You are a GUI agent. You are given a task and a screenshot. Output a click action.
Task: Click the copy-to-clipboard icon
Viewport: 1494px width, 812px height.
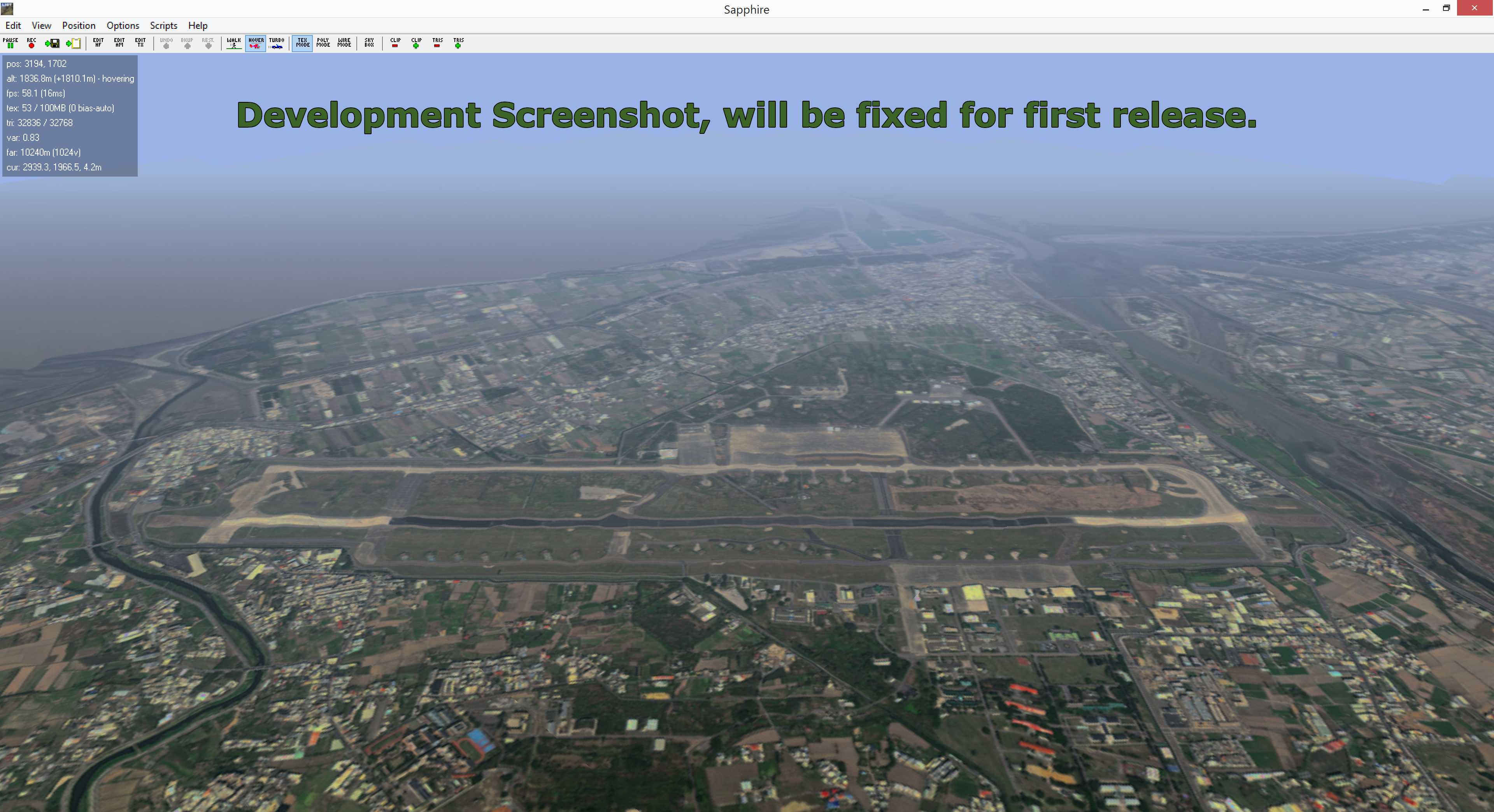click(74, 43)
